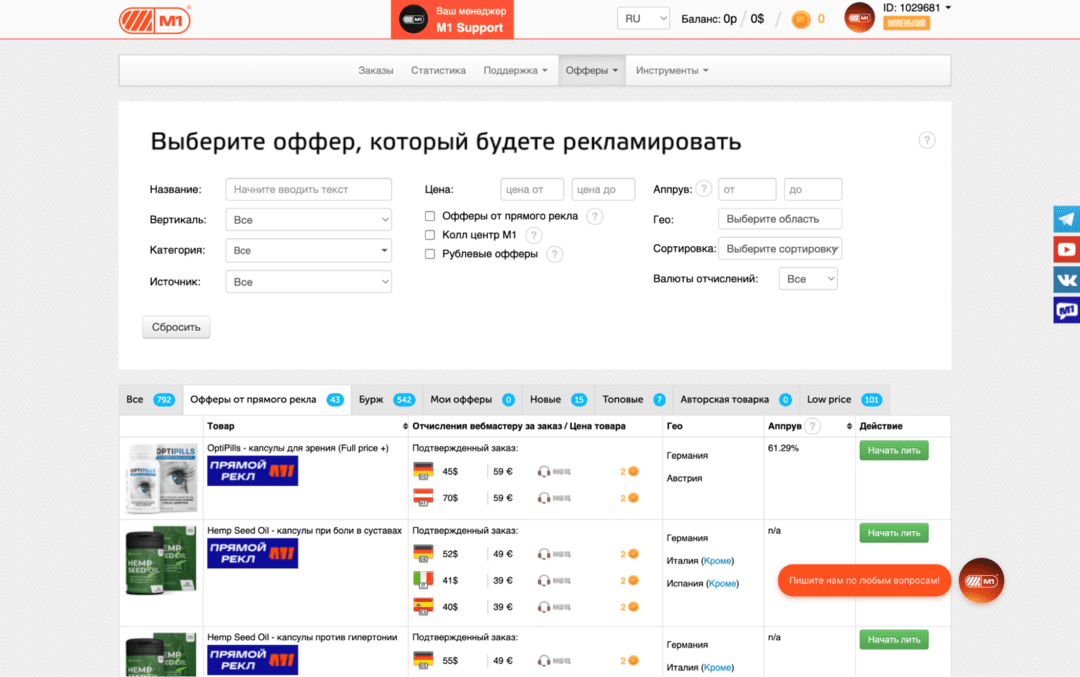Click the sort arrows in Товар column header
Image resolution: width=1080 pixels, height=677 pixels.
coord(404,426)
